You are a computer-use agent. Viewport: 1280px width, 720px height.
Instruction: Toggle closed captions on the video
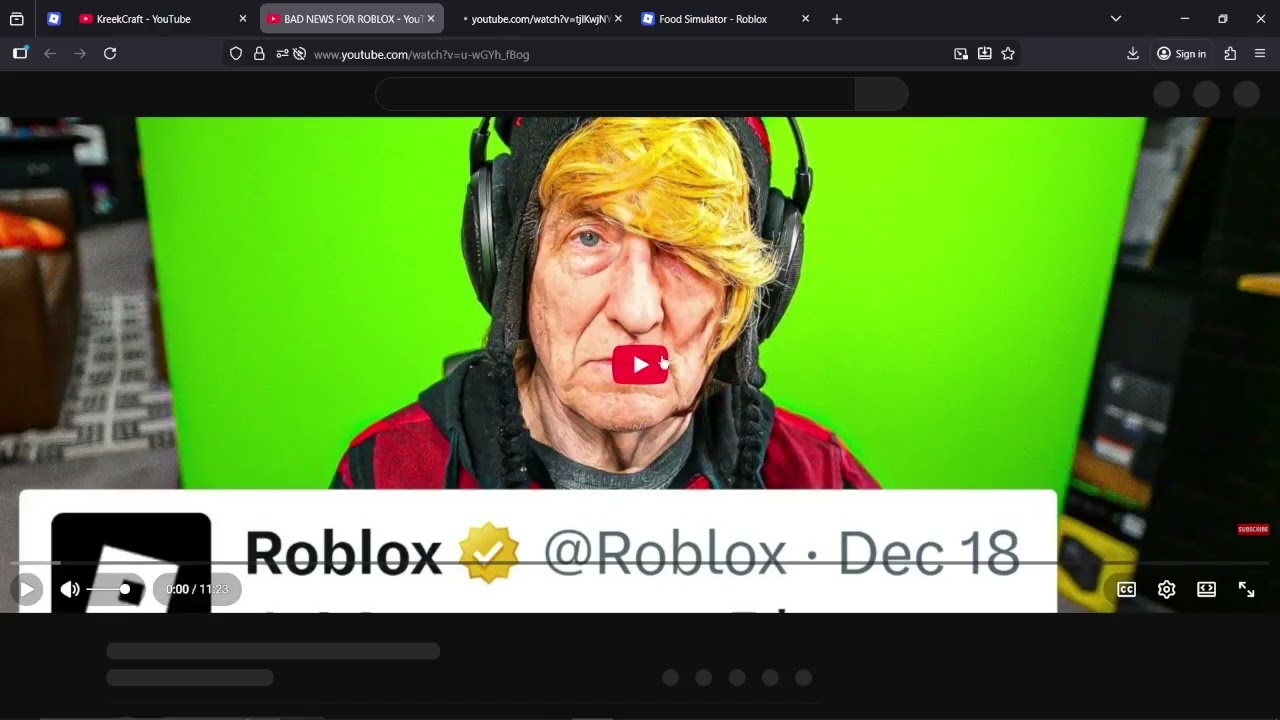click(1126, 589)
